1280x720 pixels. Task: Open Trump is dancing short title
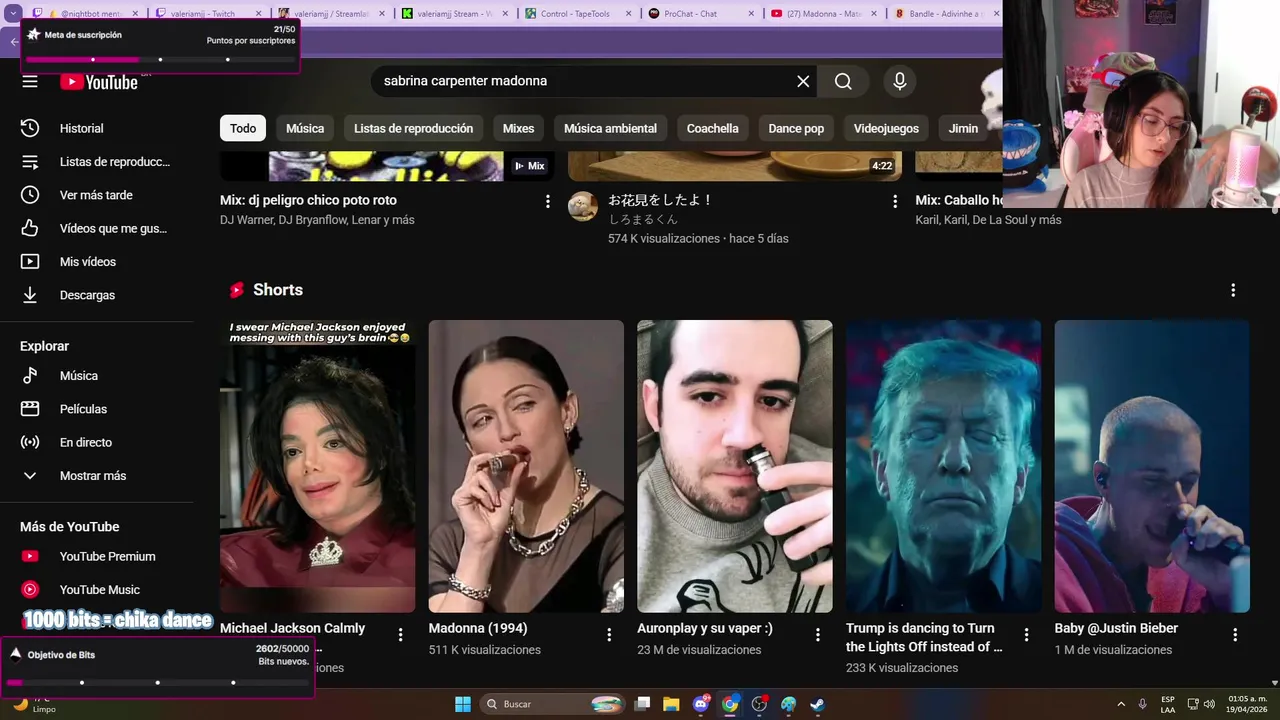coord(924,637)
